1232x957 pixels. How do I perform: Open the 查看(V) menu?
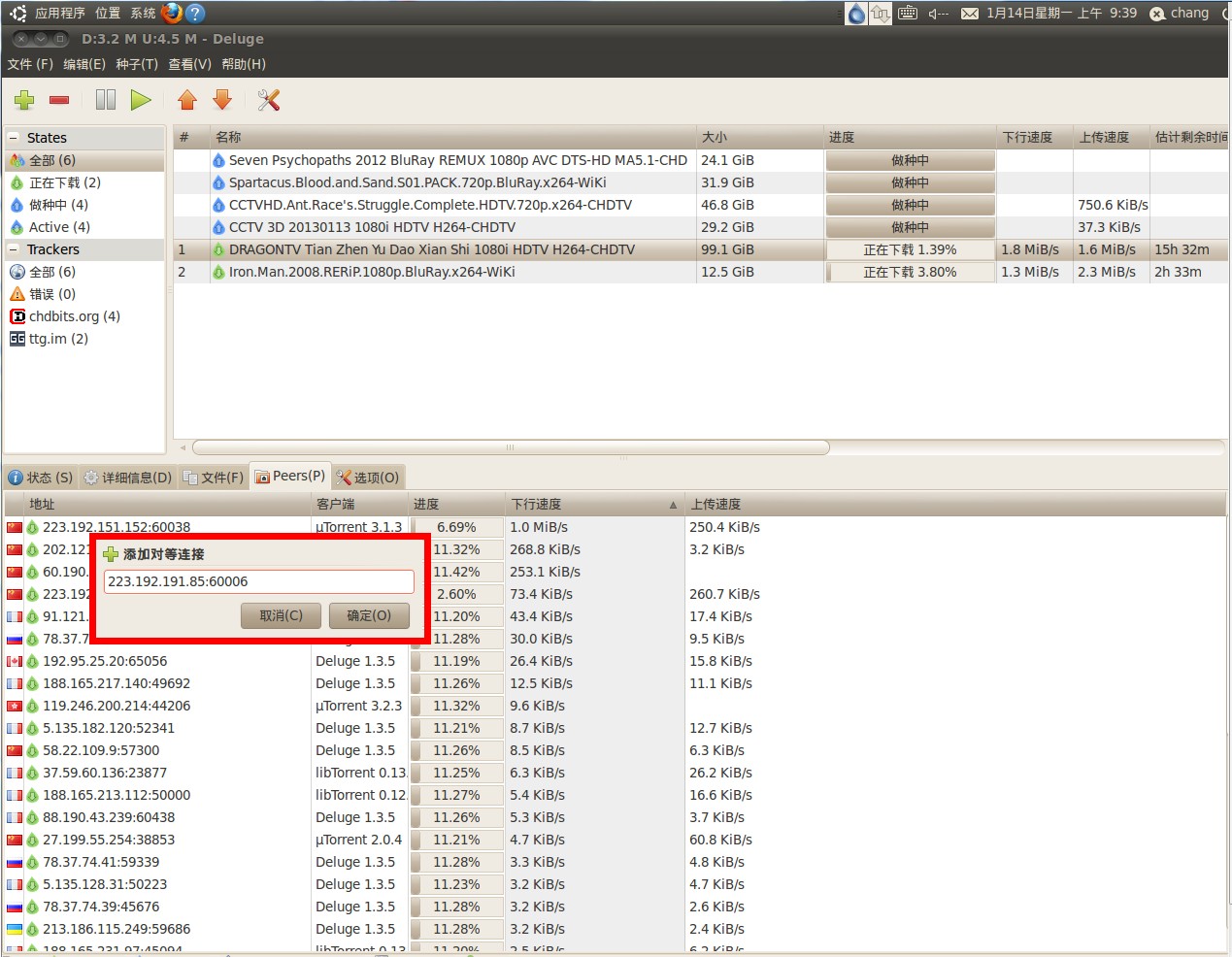(189, 64)
